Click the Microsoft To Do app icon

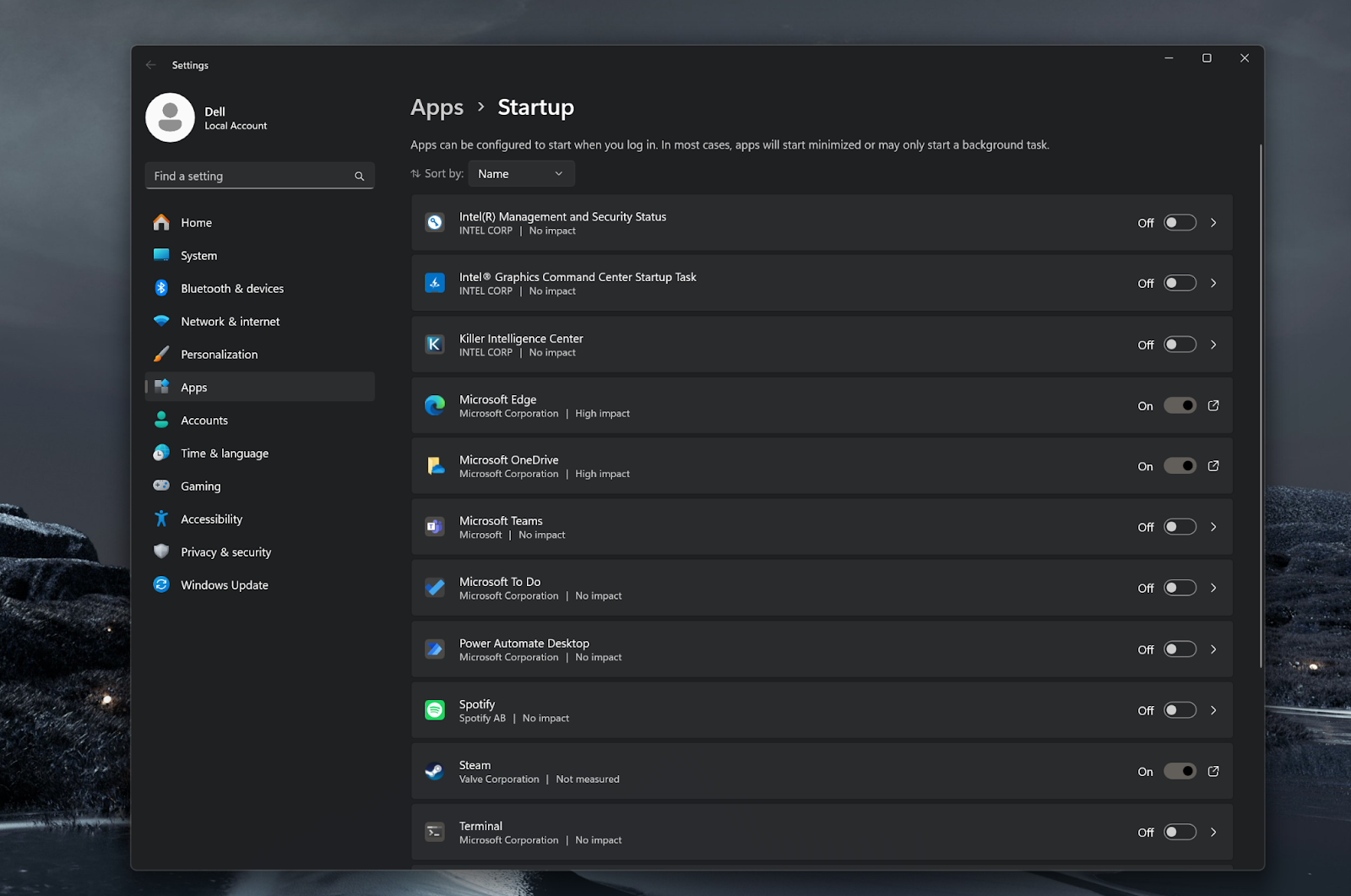coord(435,588)
